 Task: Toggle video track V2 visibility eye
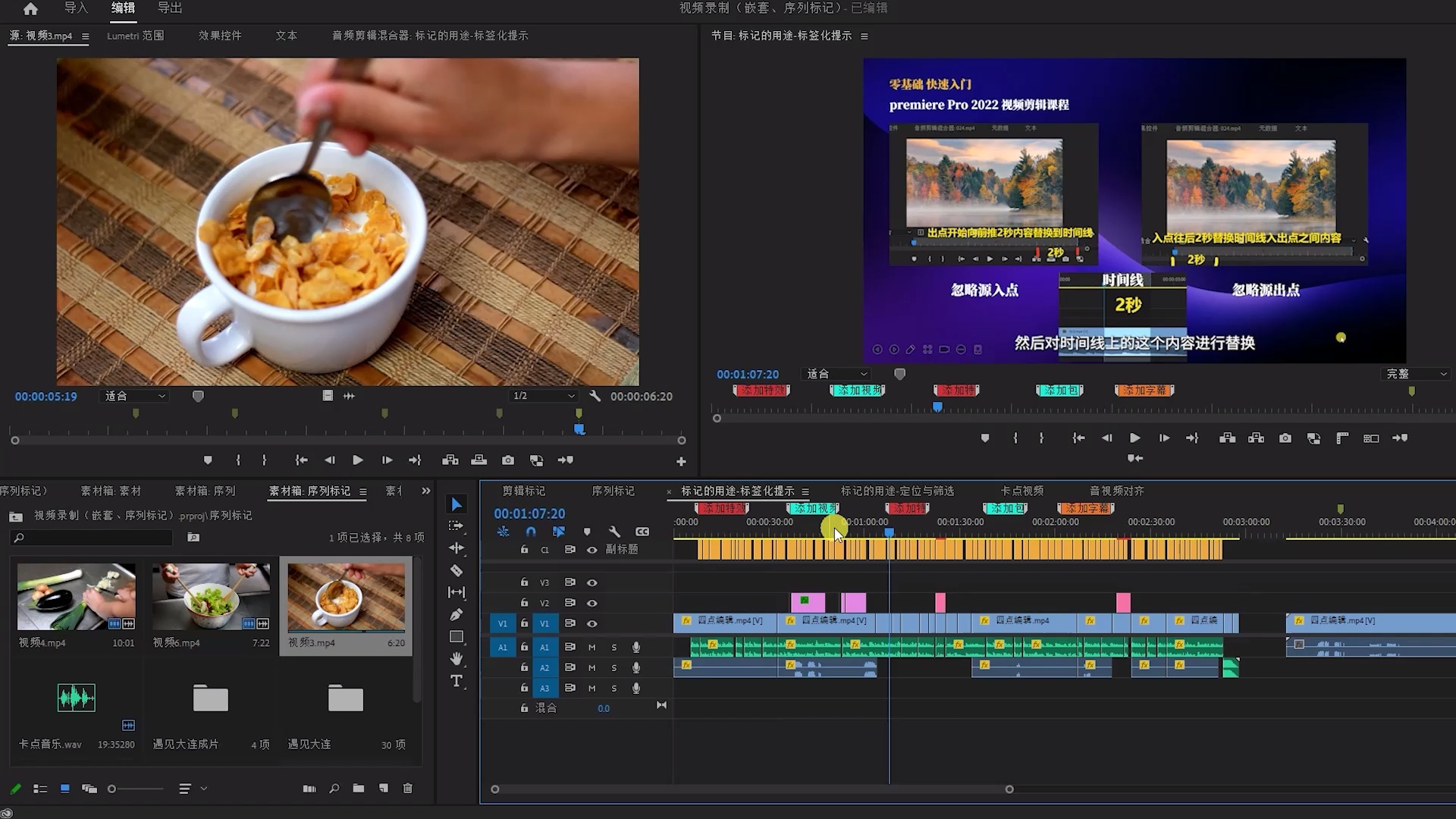(x=592, y=603)
